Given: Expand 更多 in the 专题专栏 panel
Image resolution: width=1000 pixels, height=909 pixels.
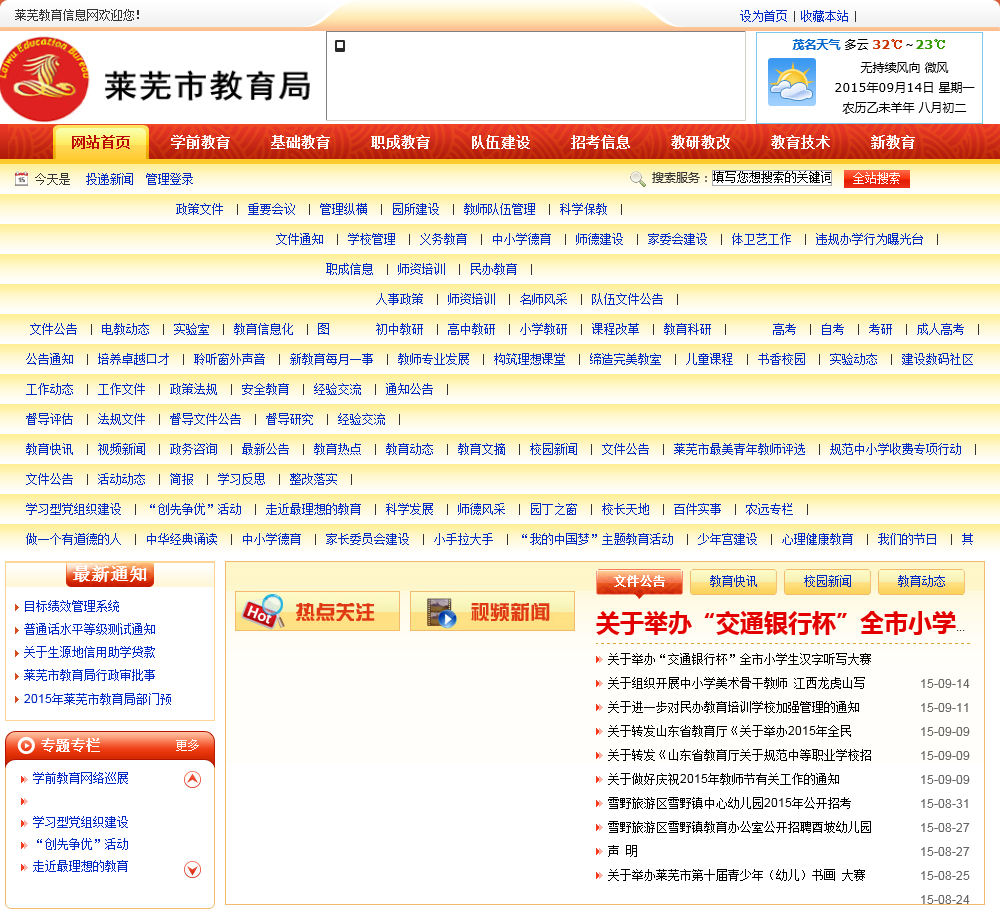Looking at the screenshot, I should click(x=187, y=745).
